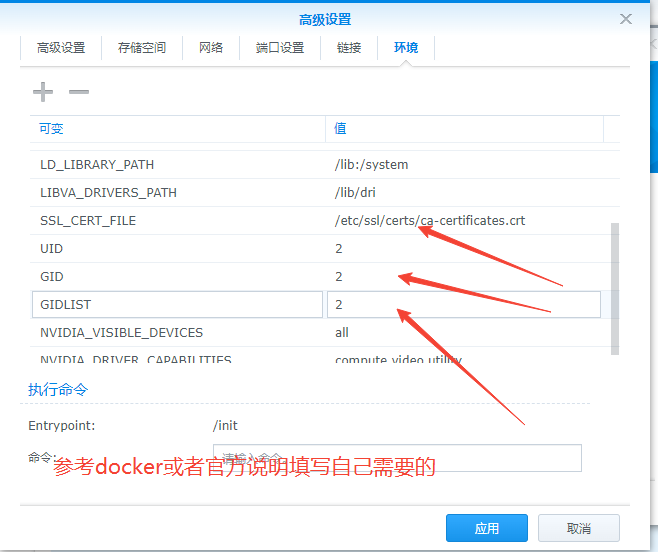Open the 存储空间 tab
658x552 pixels.
point(142,48)
